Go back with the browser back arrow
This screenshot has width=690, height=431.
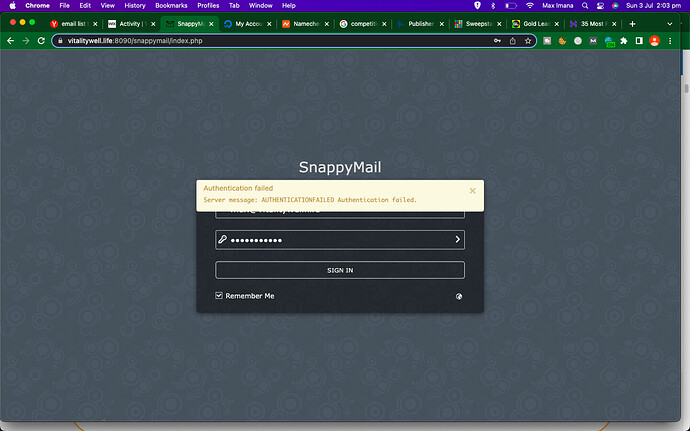pos(11,41)
